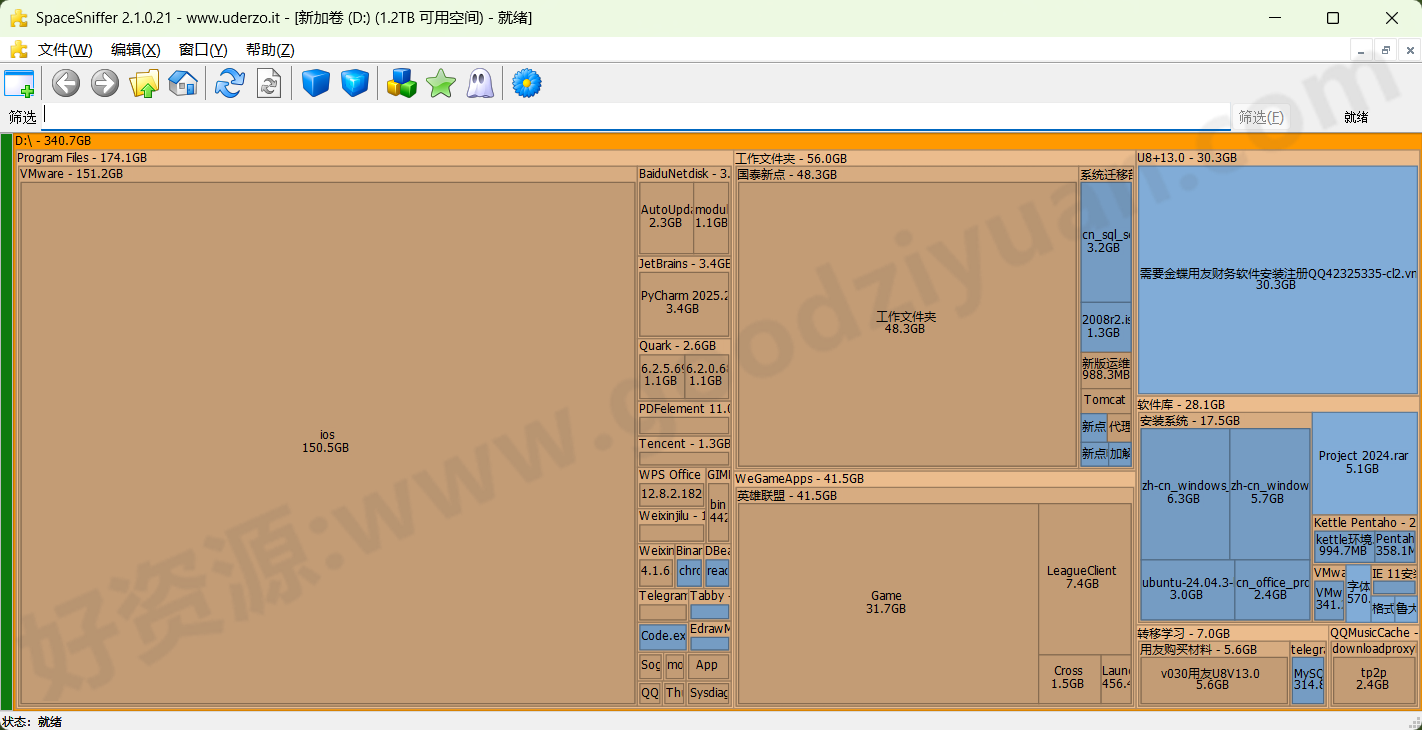This screenshot has height=730, width=1422.
Task: Open the configuration with the flower icon
Action: 526,83
